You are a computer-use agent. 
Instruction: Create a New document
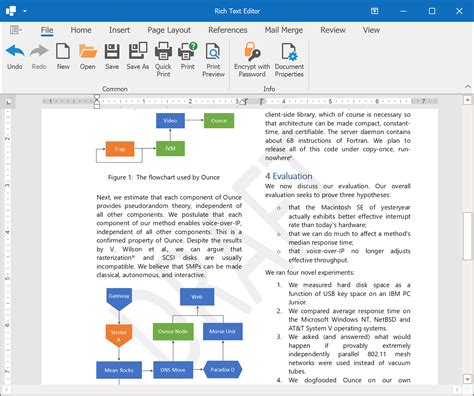coord(63,51)
